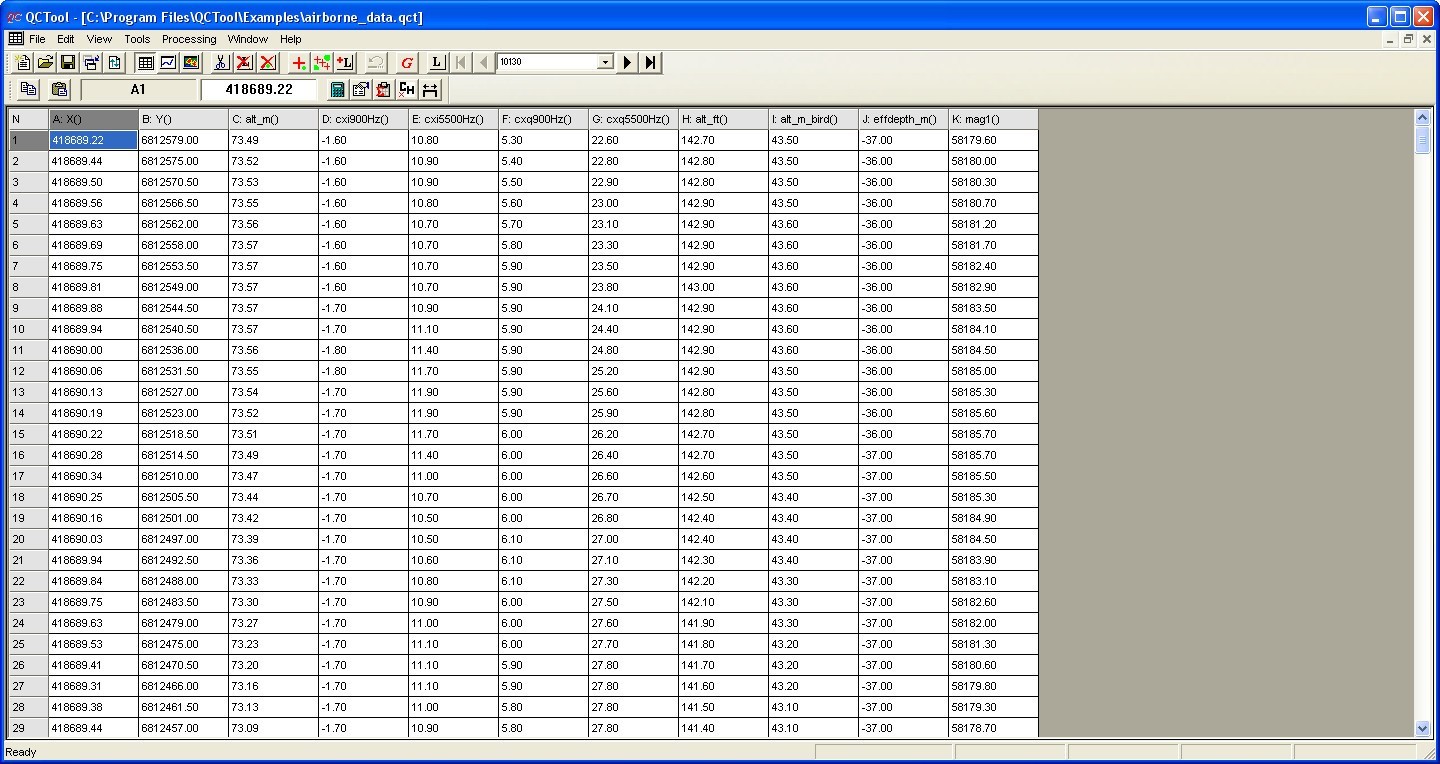The image size is (1440, 764).
Task: Click the scissors Cut icon
Action: (x=221, y=62)
